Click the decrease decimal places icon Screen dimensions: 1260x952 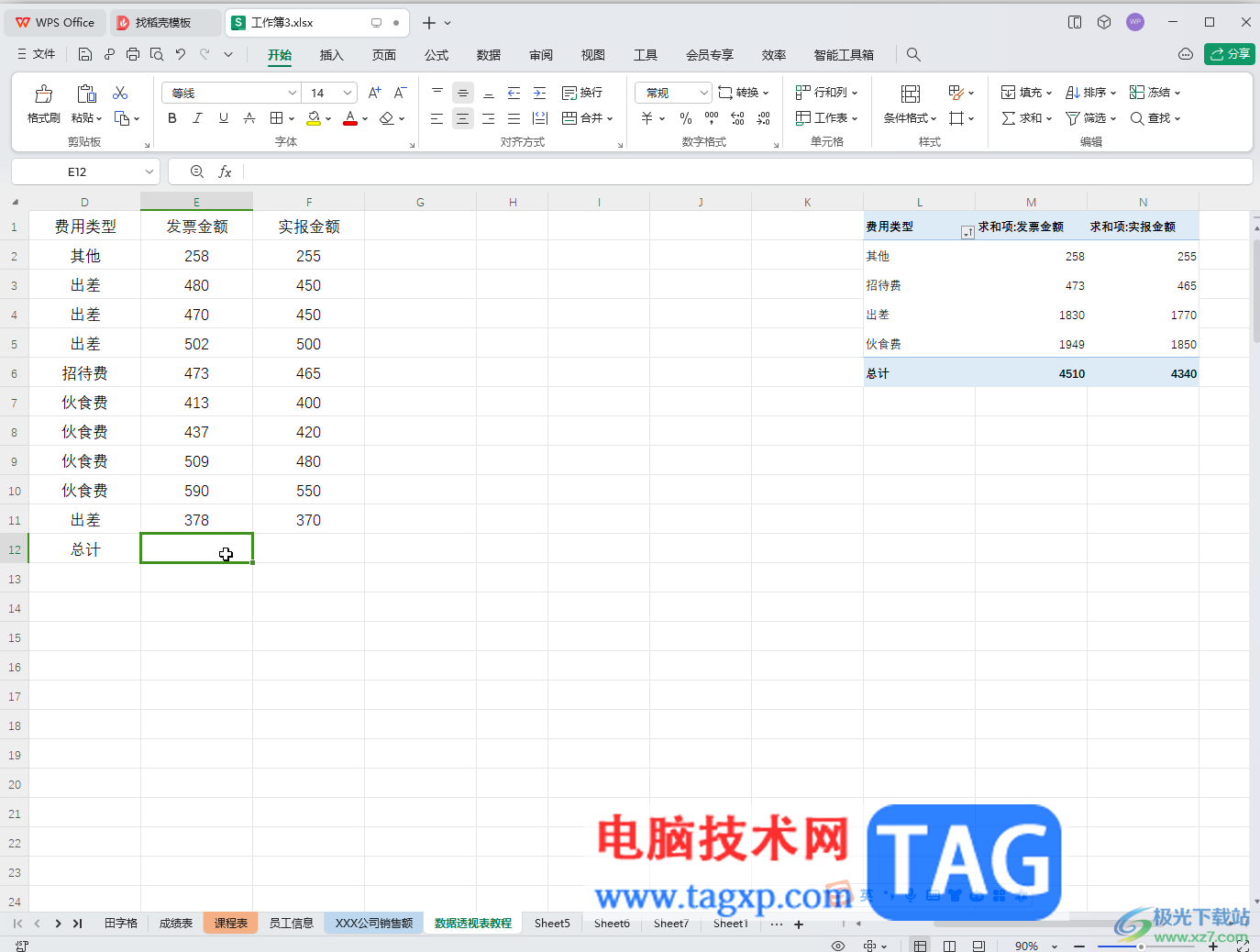(x=764, y=118)
